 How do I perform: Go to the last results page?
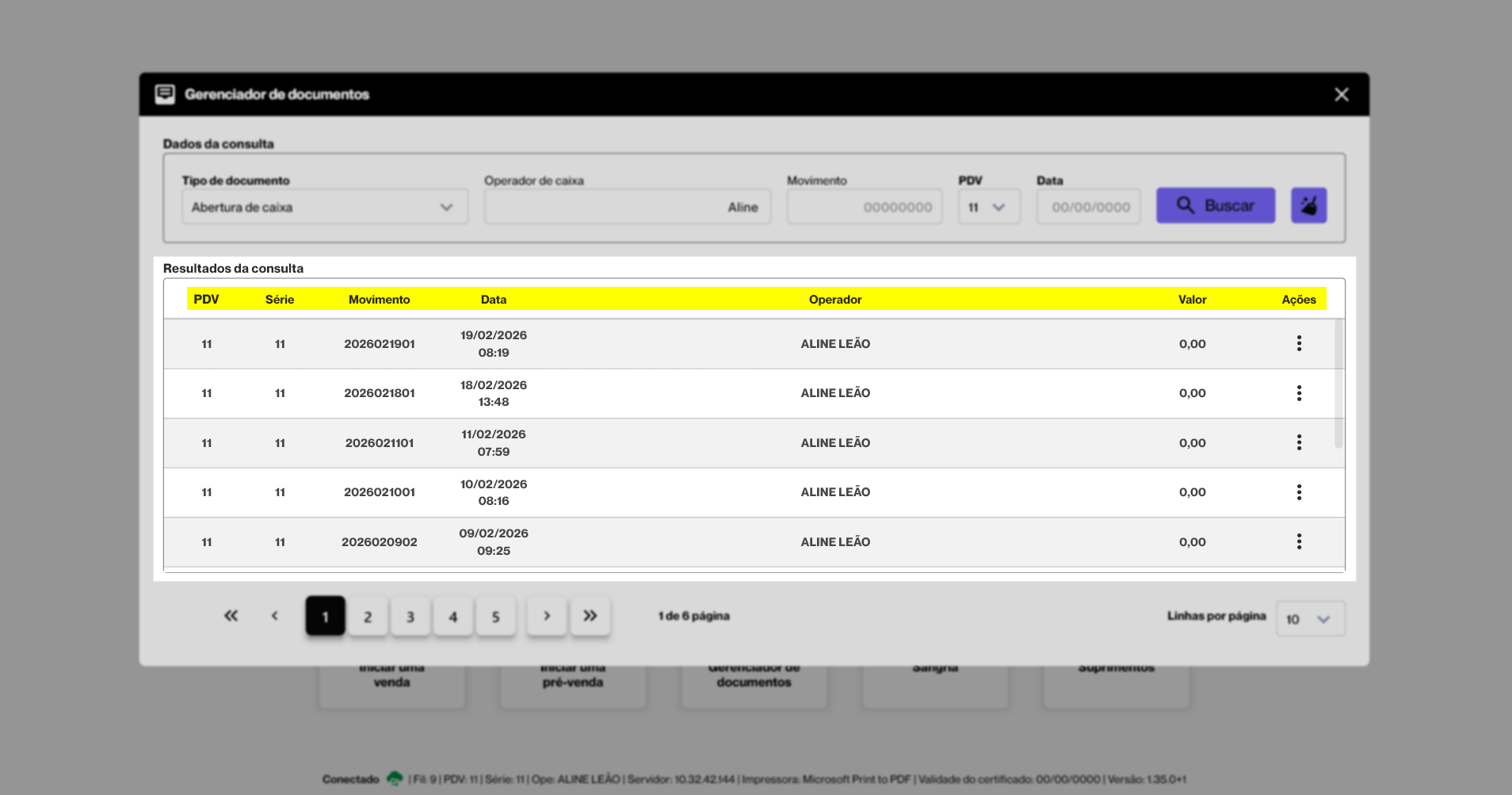pos(590,616)
